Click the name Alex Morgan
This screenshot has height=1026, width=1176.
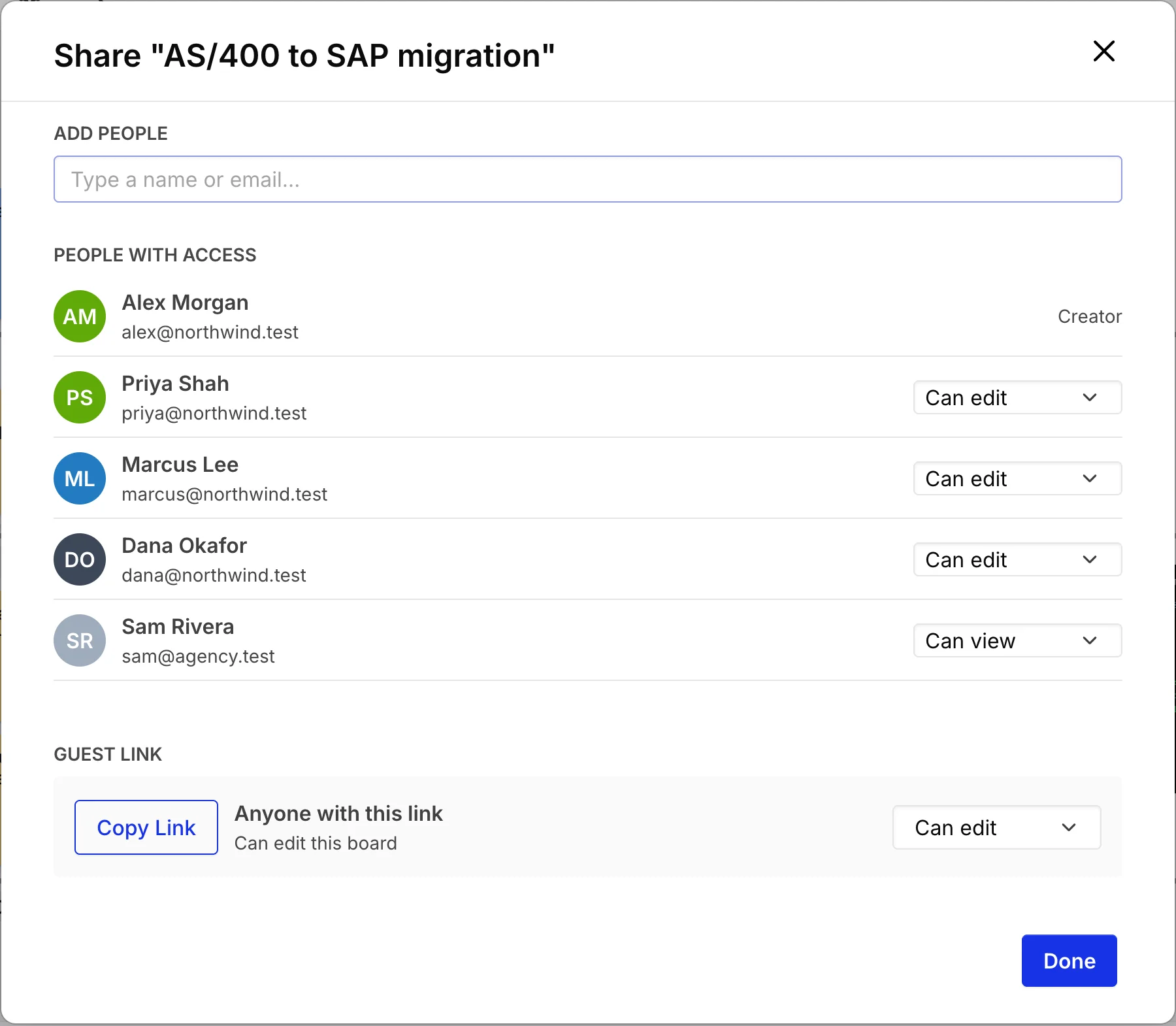[185, 303]
